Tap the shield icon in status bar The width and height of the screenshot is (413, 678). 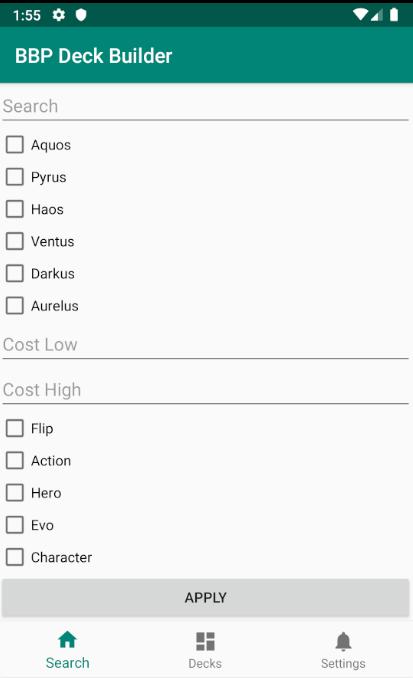81,15
